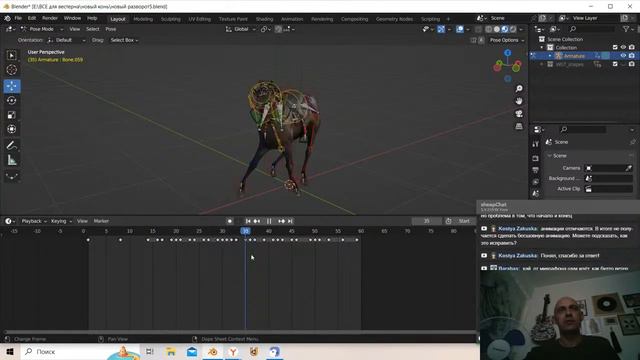
Task: Jump to the next keyframe
Action: click(281, 221)
